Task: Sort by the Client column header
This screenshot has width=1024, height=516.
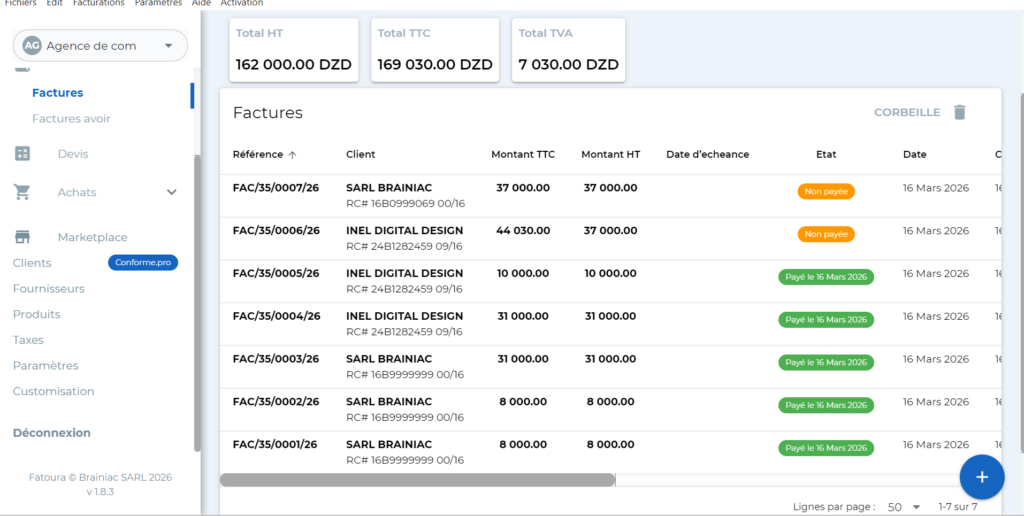Action: 360,155
